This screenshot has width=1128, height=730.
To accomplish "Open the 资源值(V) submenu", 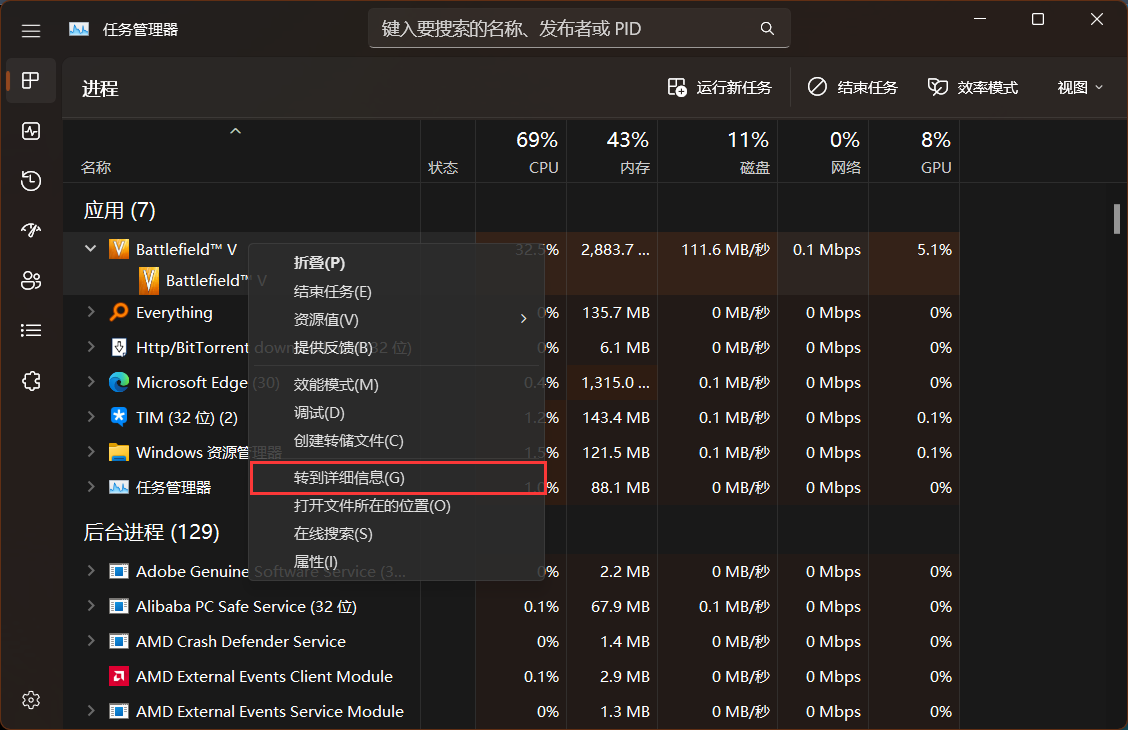I will (x=397, y=319).
